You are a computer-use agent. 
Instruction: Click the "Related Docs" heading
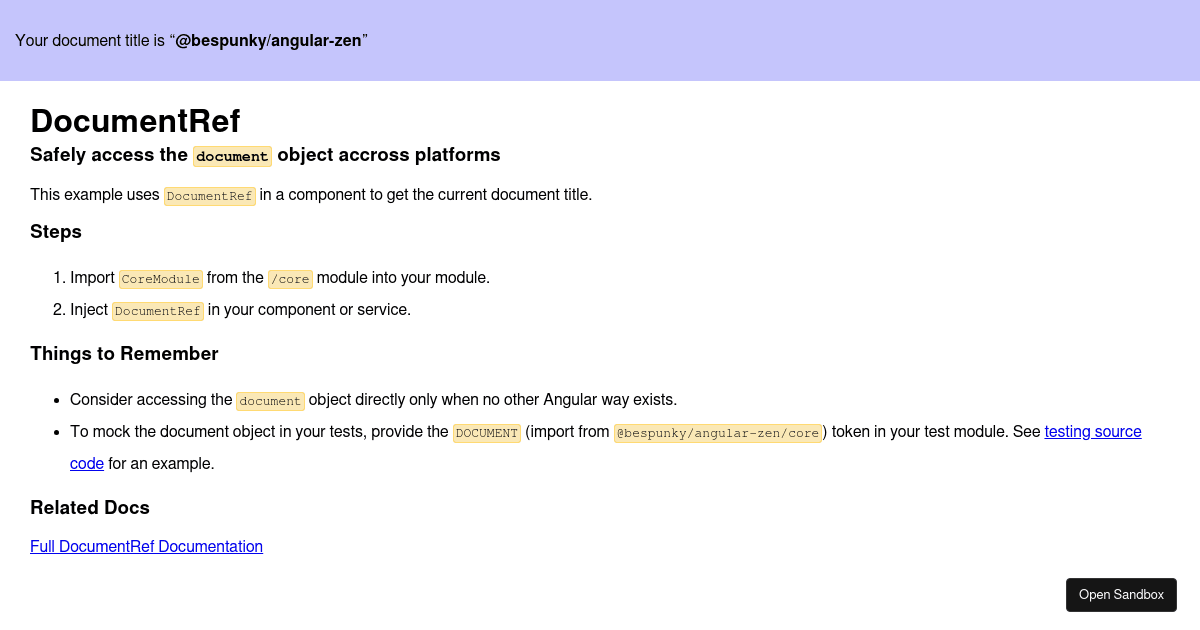(x=90, y=507)
